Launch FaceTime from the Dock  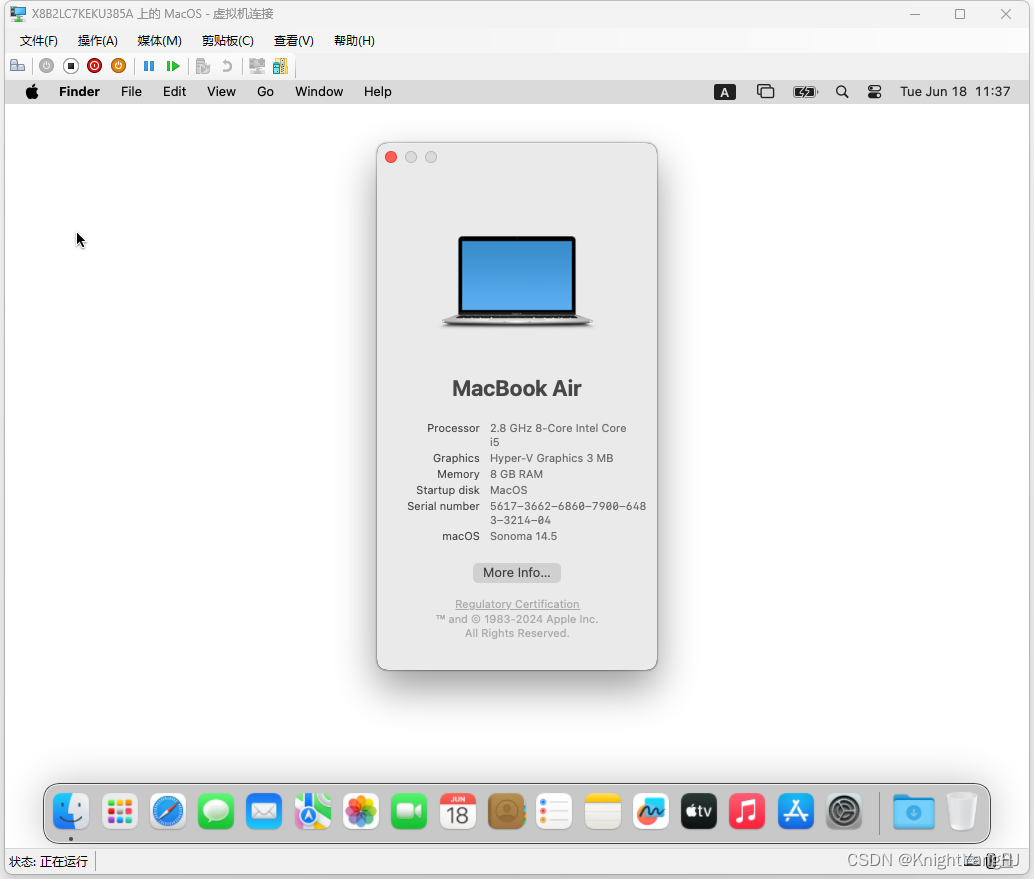coord(409,812)
